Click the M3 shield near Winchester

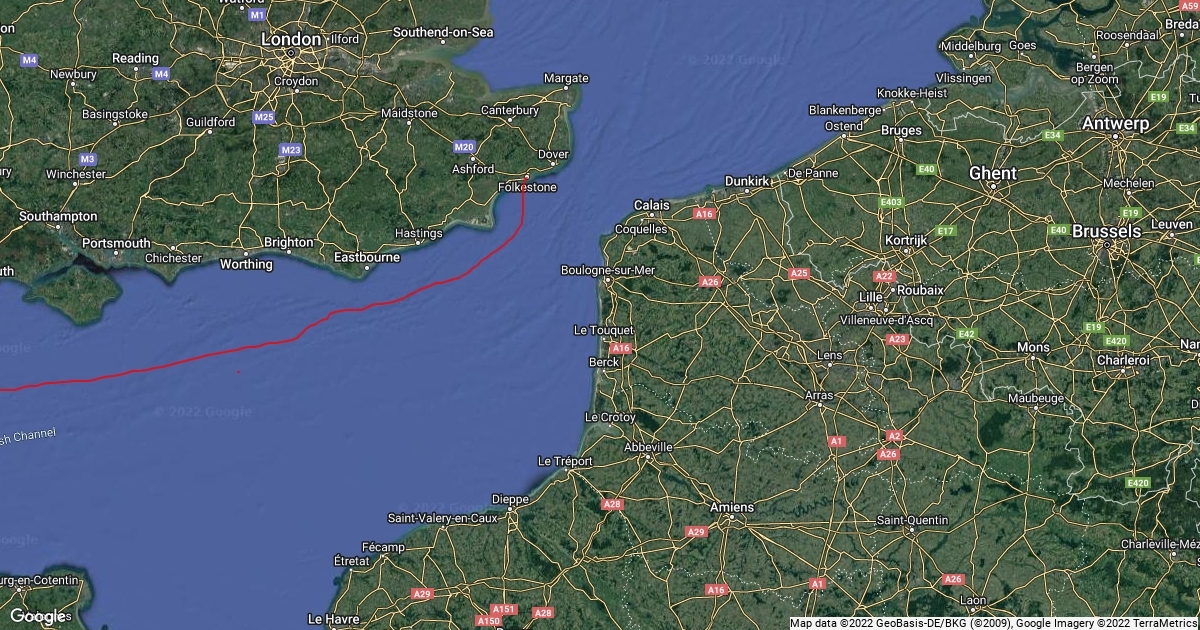pos(88,159)
